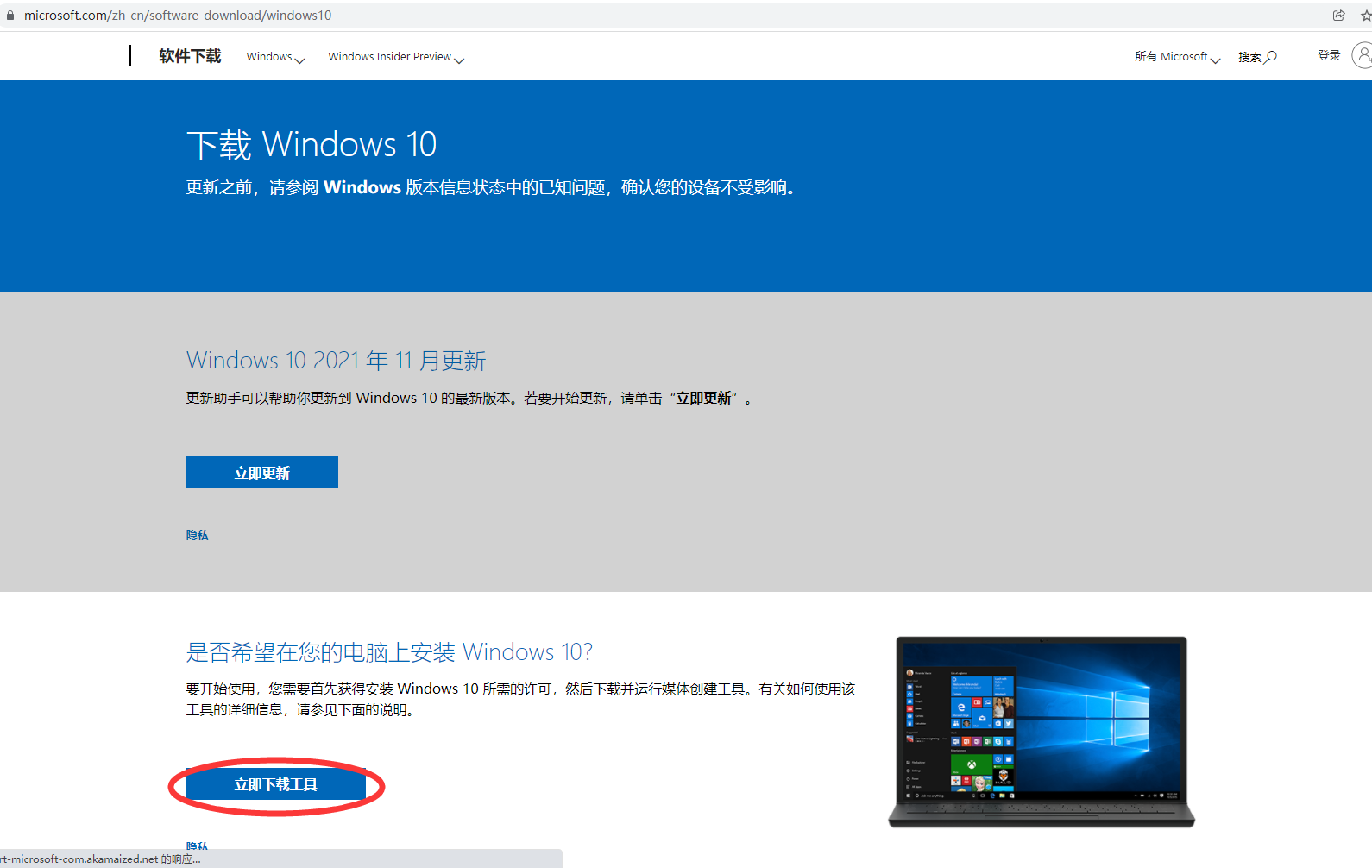This screenshot has height=868, width=1372.
Task: Expand the Windows dropdown menu
Action: [275, 57]
